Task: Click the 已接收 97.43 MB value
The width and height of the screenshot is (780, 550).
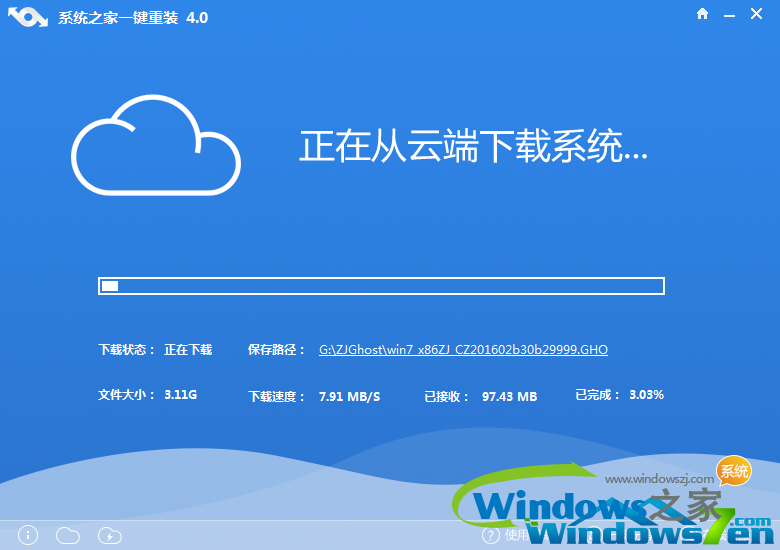Action: (x=509, y=397)
